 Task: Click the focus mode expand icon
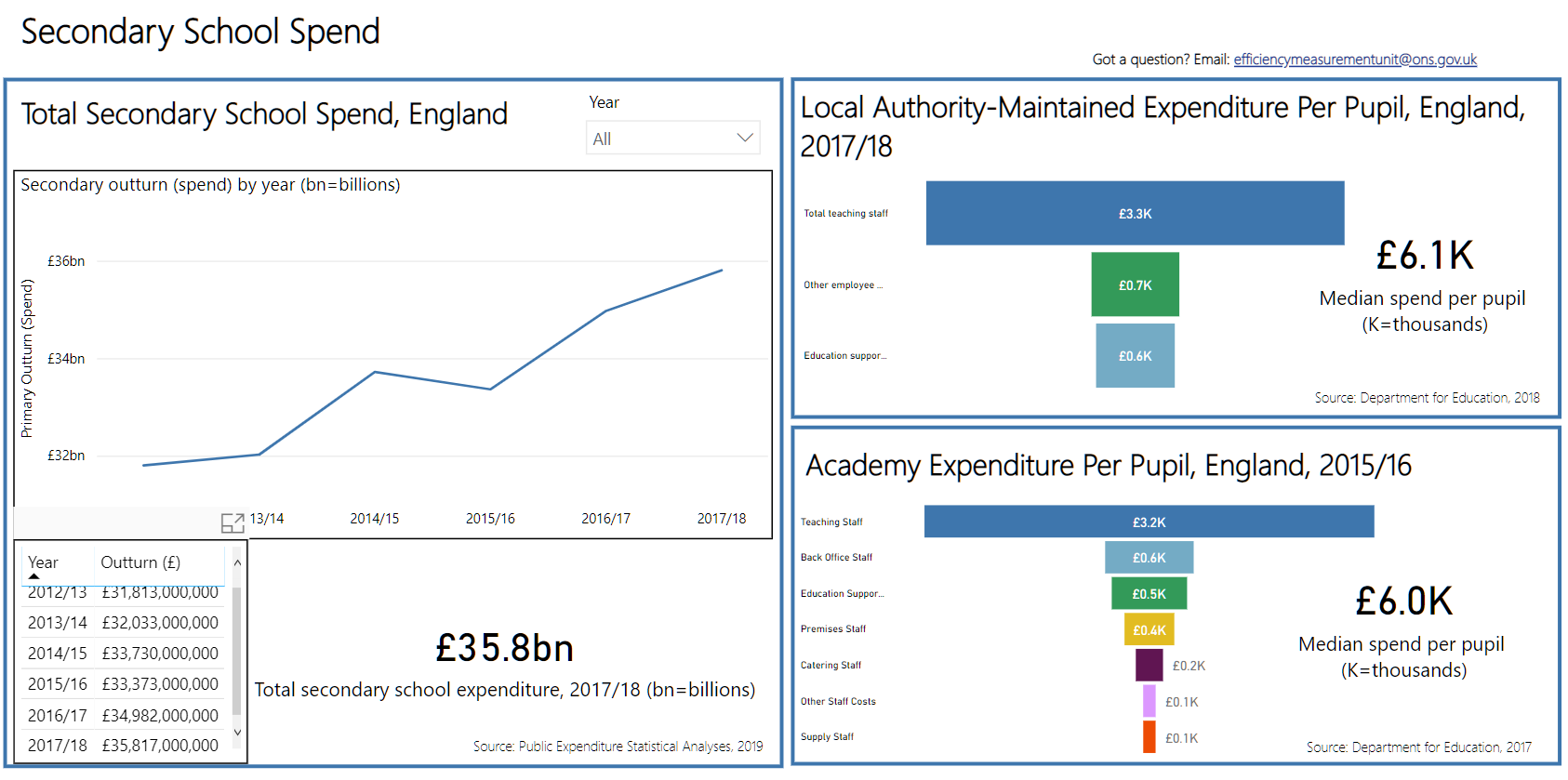pos(233,523)
